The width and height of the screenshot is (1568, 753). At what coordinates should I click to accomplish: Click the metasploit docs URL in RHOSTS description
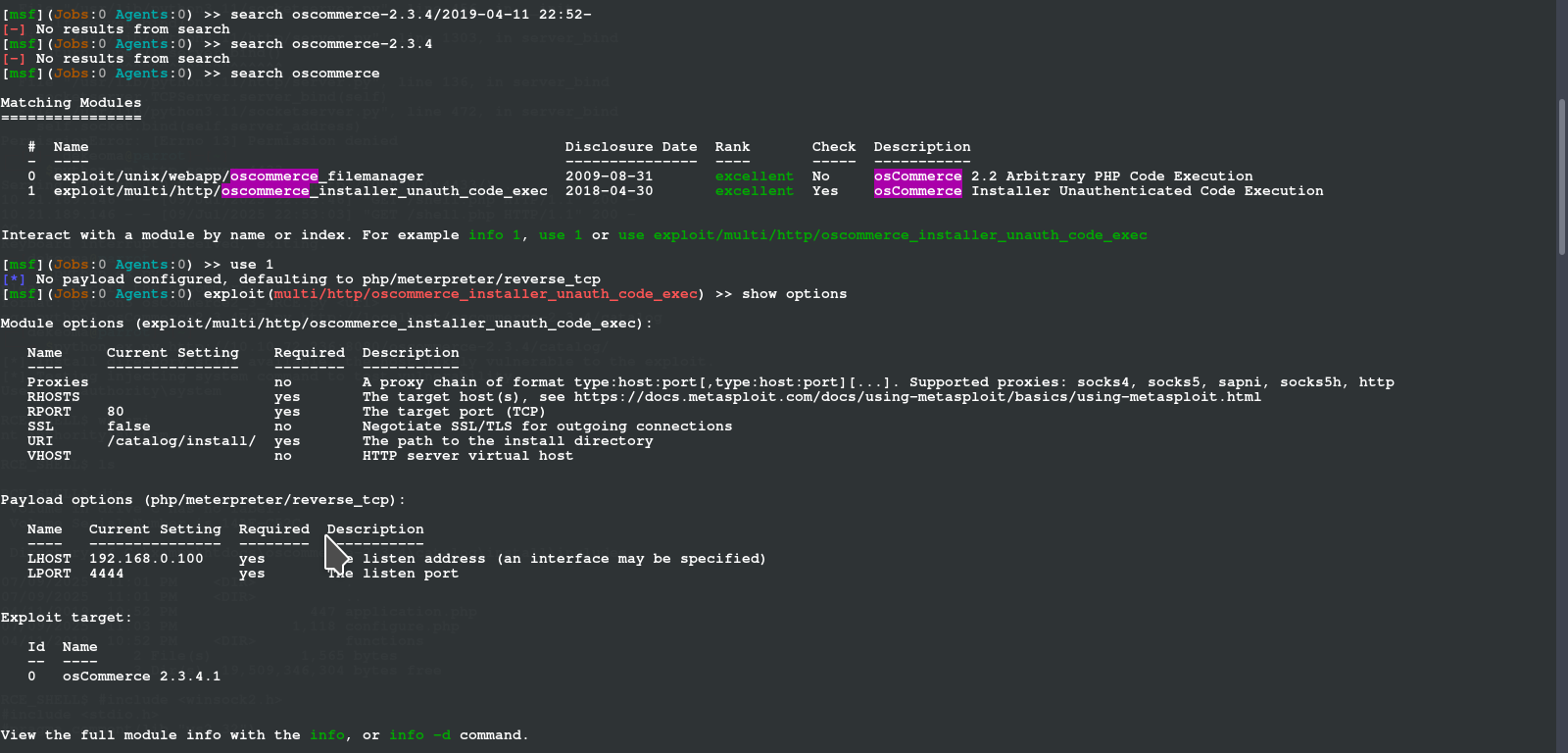[917, 397]
